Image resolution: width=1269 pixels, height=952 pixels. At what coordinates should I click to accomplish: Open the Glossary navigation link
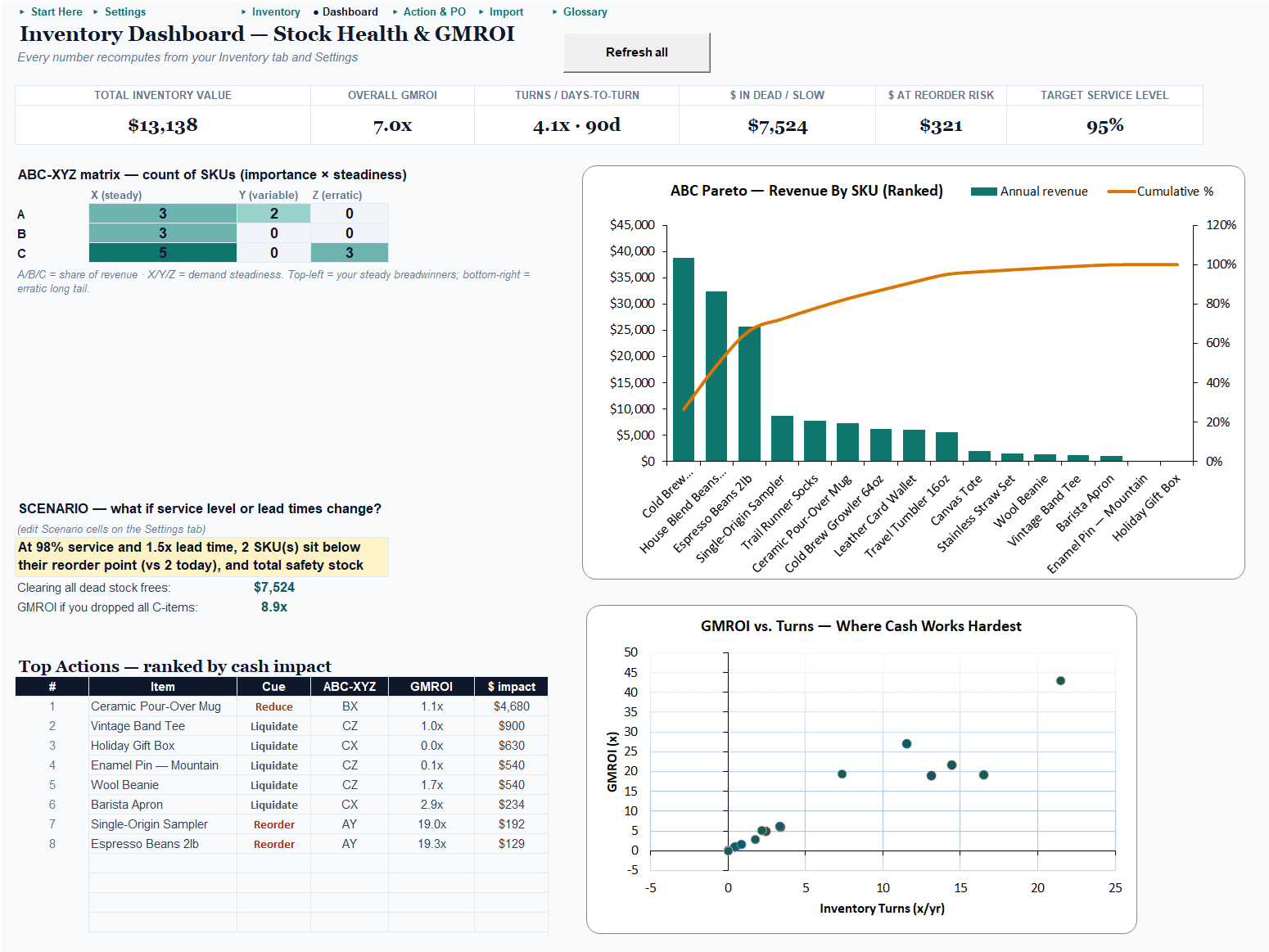(x=585, y=11)
